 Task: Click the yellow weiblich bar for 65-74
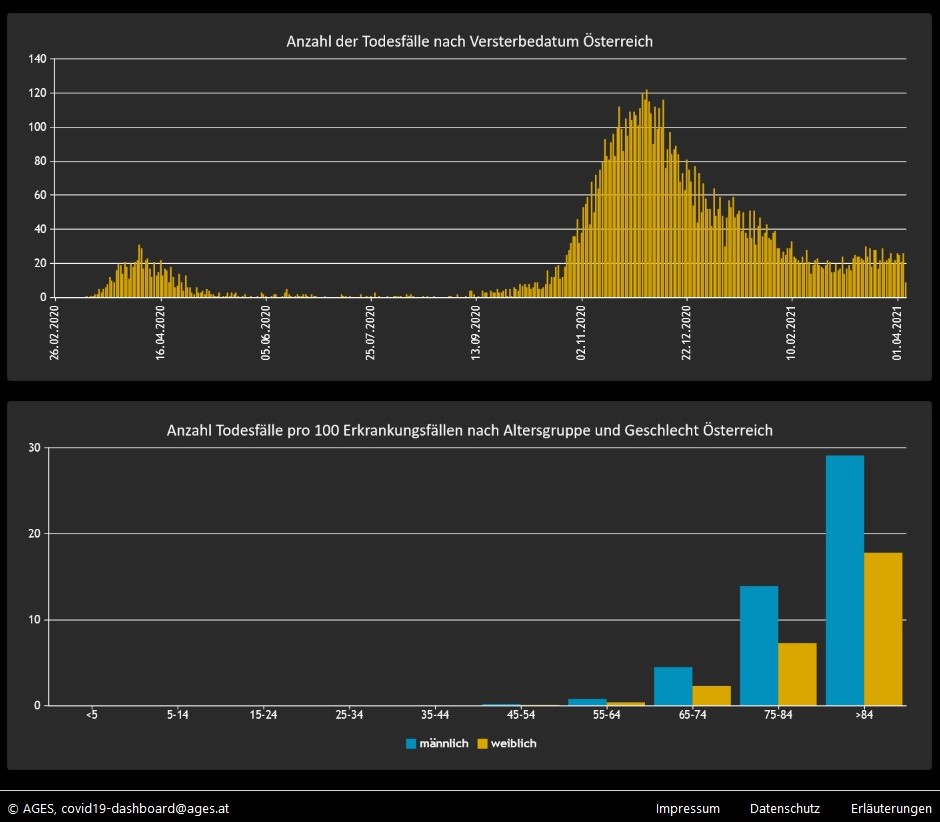[712, 695]
